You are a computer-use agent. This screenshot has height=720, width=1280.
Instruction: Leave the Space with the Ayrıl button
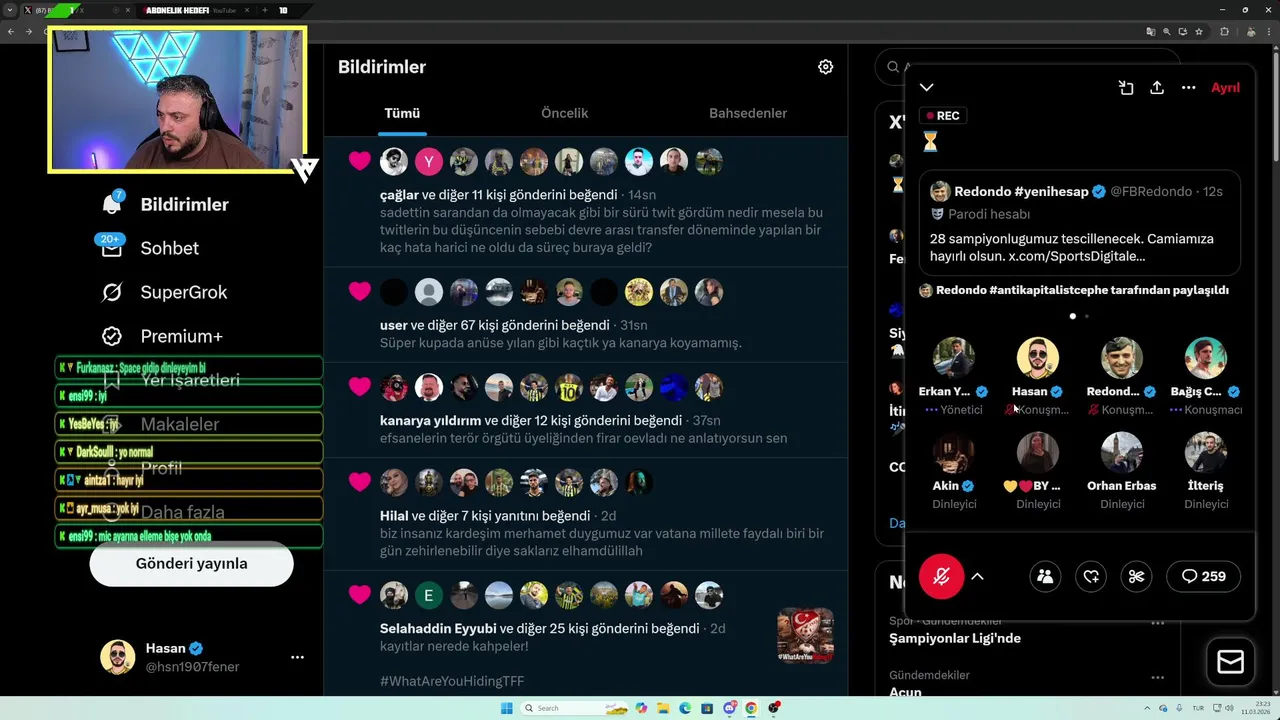pyautogui.click(x=1225, y=88)
